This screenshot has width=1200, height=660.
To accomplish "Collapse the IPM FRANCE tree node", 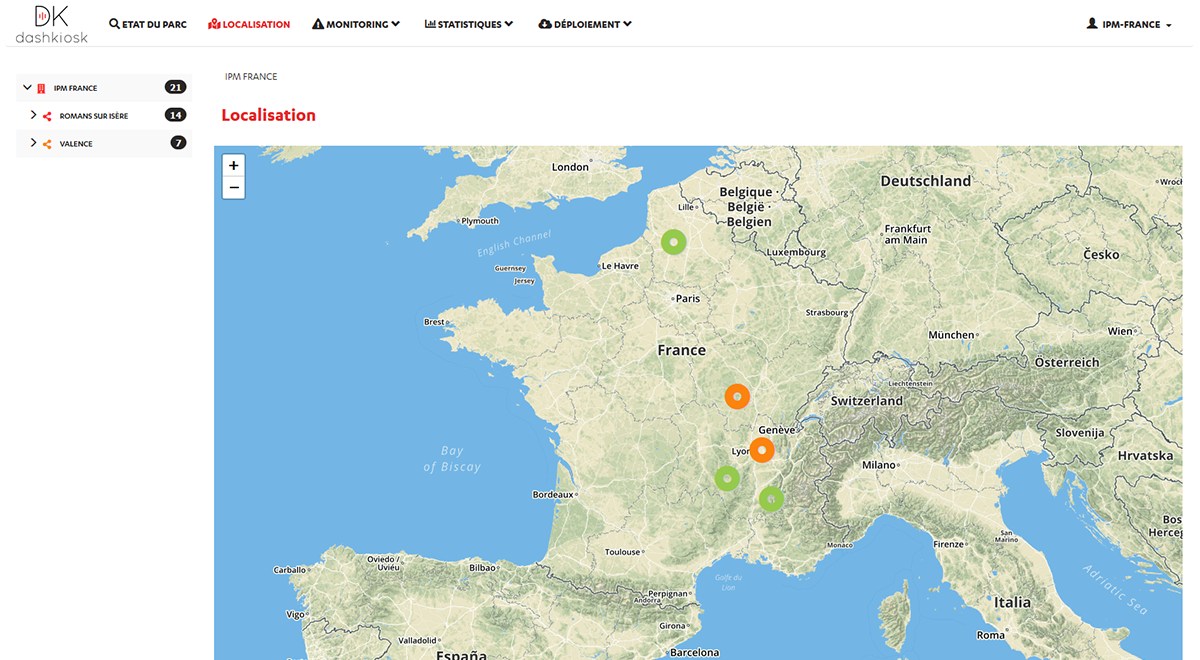I will coord(26,87).
